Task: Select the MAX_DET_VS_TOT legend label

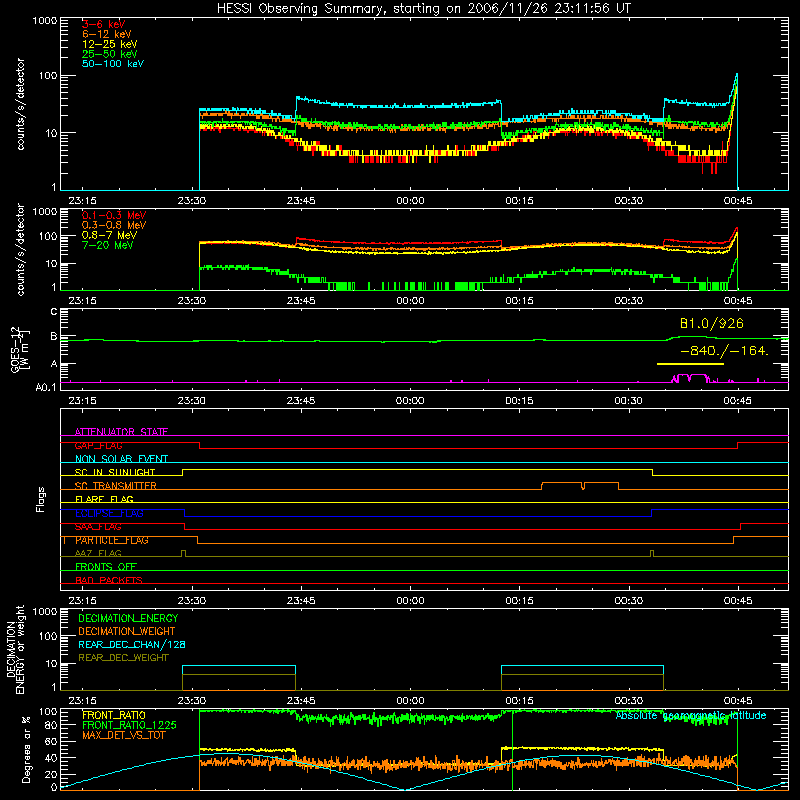Action: pos(123,735)
